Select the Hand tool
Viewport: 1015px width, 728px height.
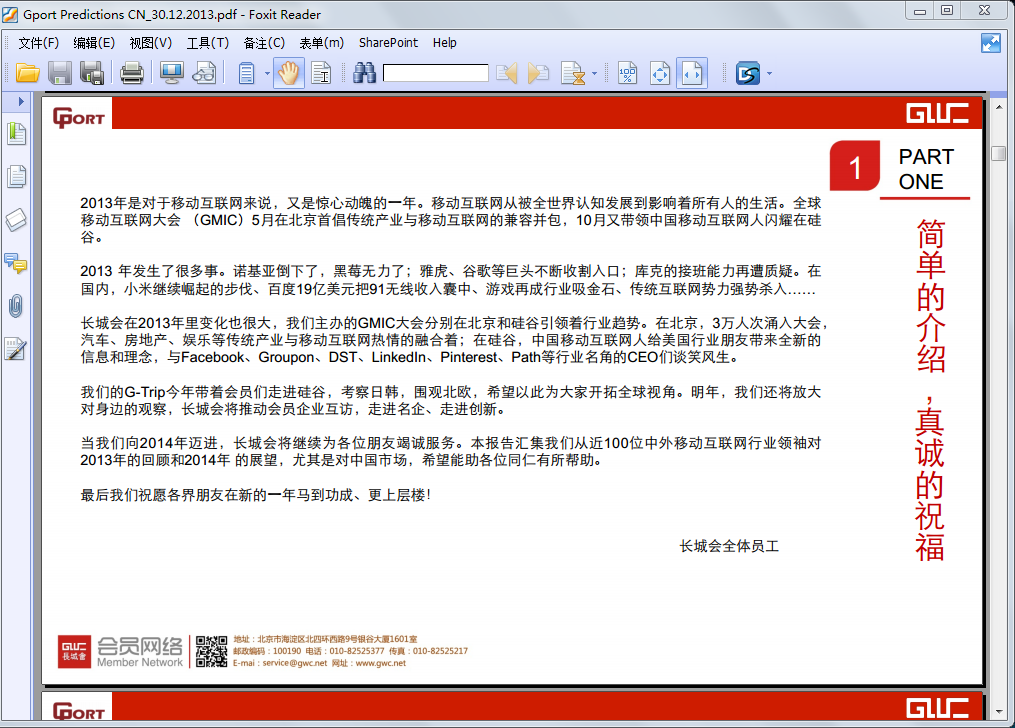coord(289,73)
